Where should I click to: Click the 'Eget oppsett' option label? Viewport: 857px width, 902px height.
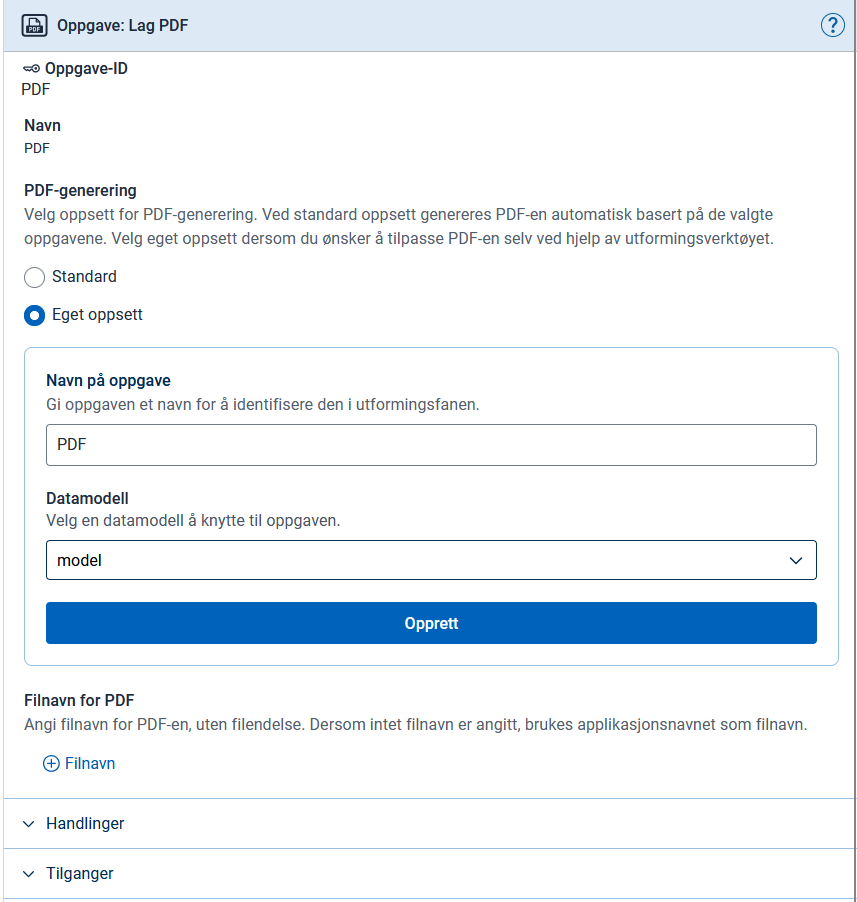(97, 315)
